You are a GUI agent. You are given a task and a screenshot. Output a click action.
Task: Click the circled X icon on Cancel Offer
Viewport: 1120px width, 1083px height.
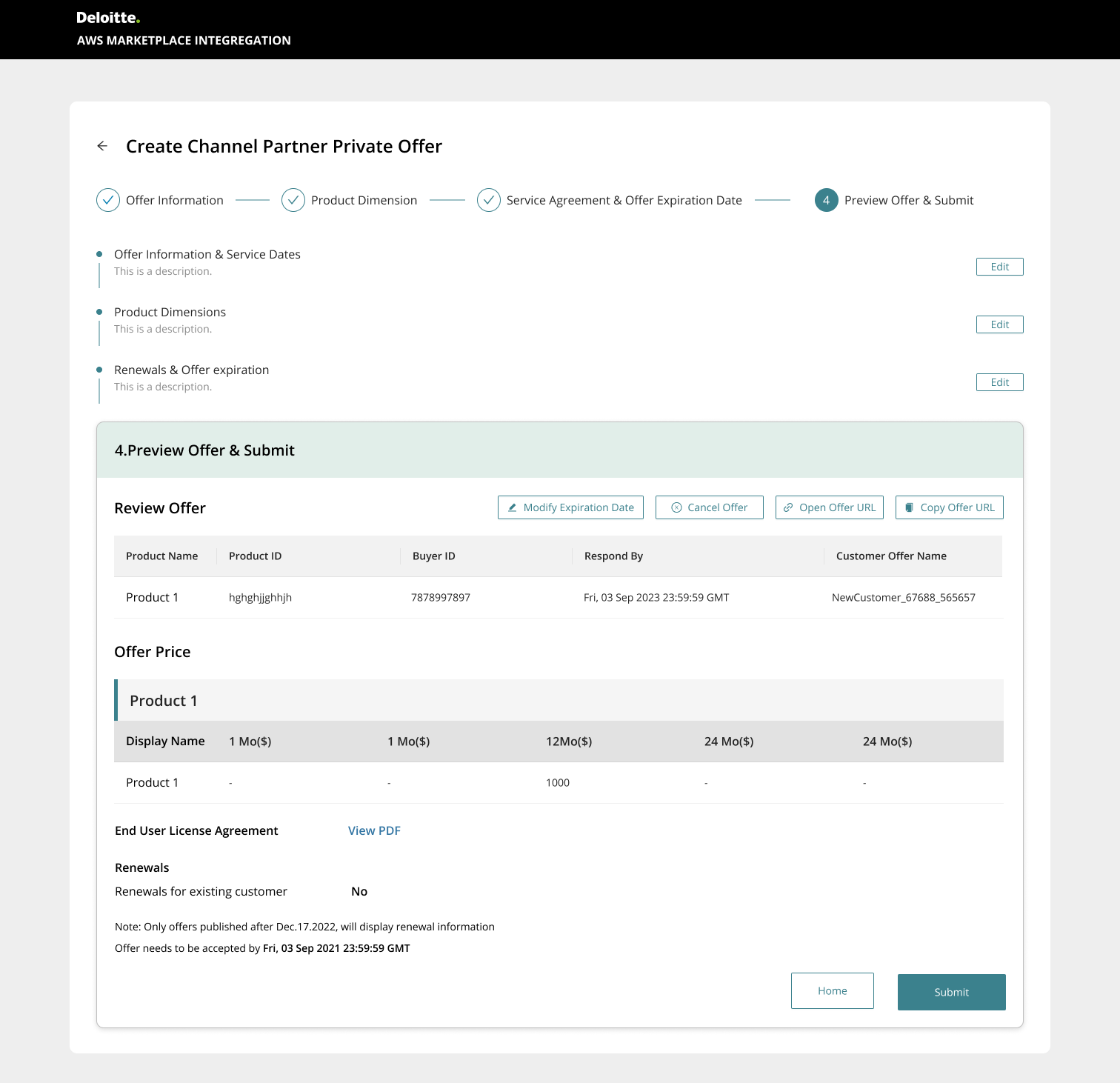676,507
